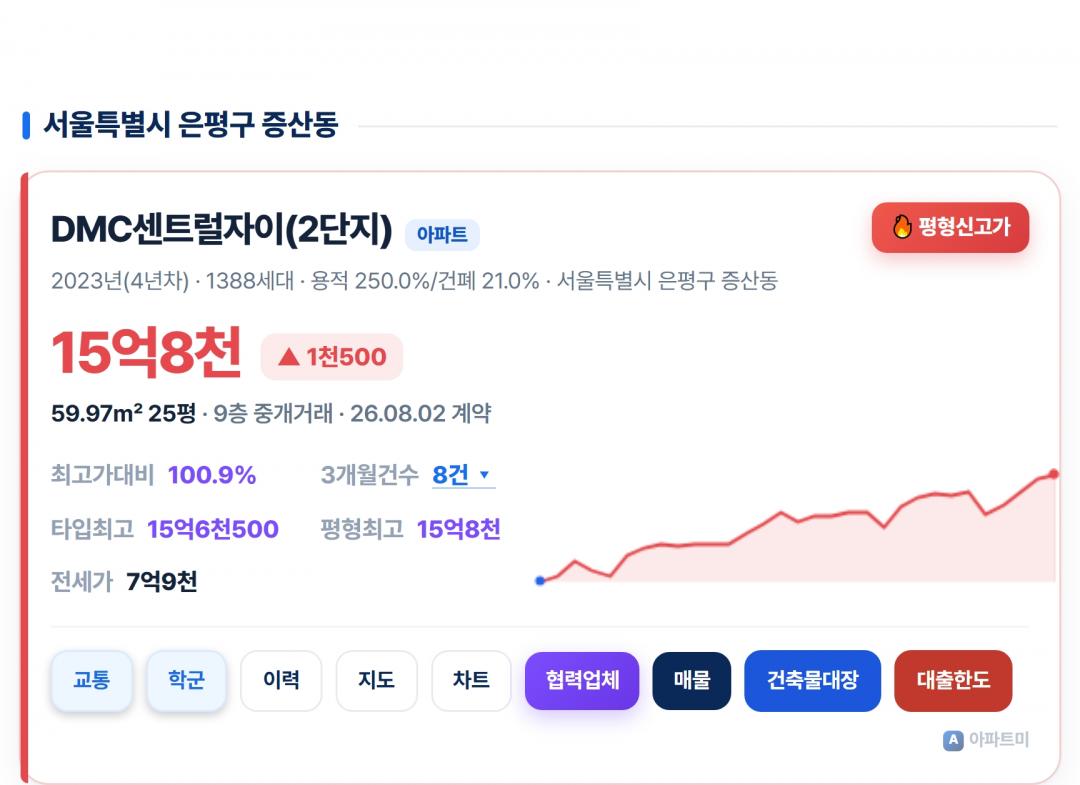Click the purple 협력업체 button
The width and height of the screenshot is (1080, 785).
[582, 680]
